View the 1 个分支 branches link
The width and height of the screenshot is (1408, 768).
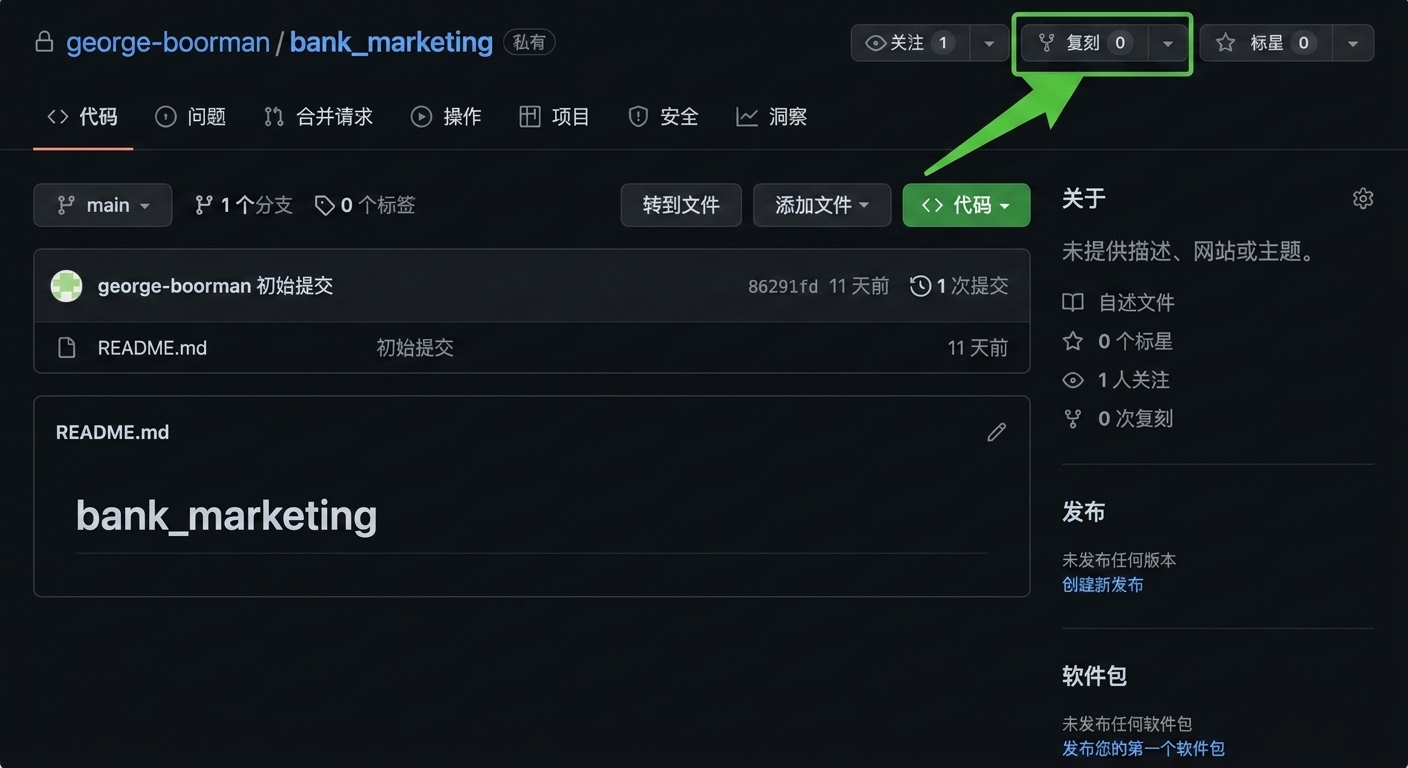[243, 205]
